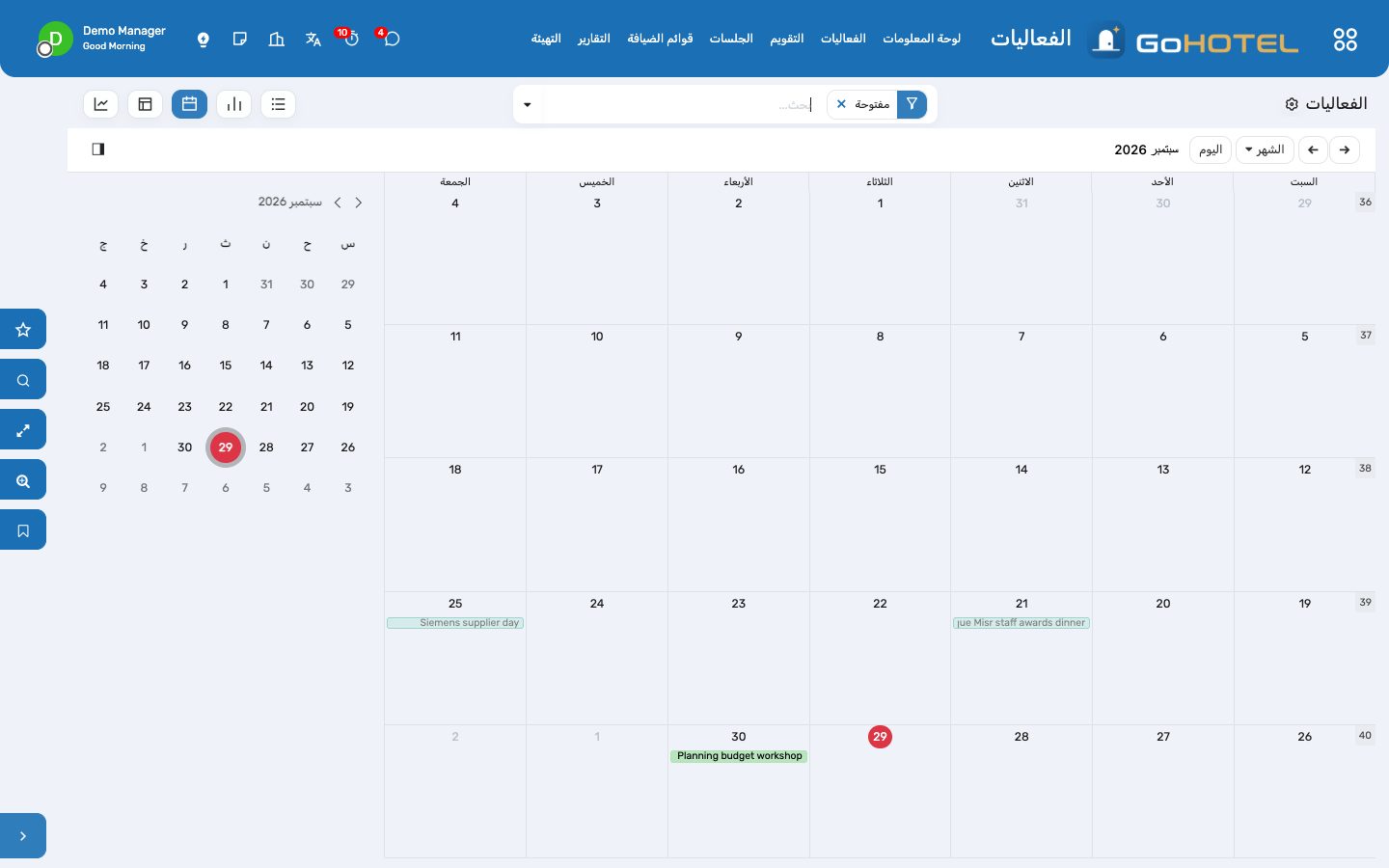1389x868 pixels.
Task: Select the calendar view icon
Action: point(189,104)
